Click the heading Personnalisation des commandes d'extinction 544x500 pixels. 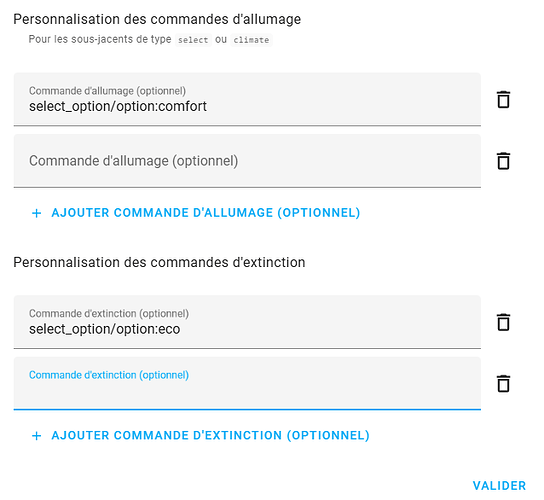pos(159,263)
